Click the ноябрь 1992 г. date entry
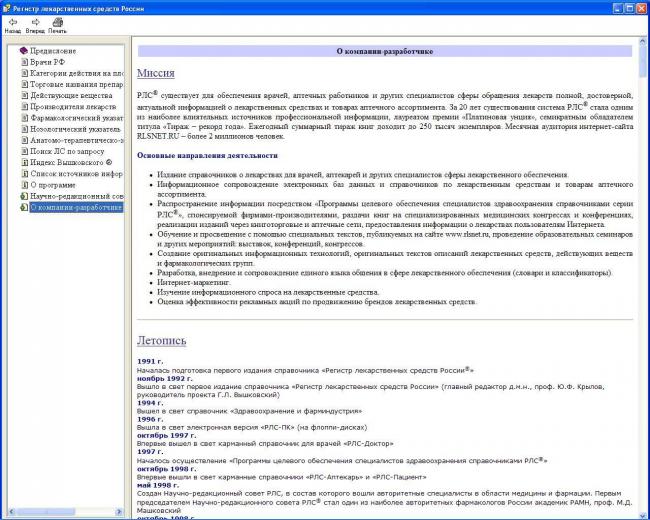 pos(165,379)
